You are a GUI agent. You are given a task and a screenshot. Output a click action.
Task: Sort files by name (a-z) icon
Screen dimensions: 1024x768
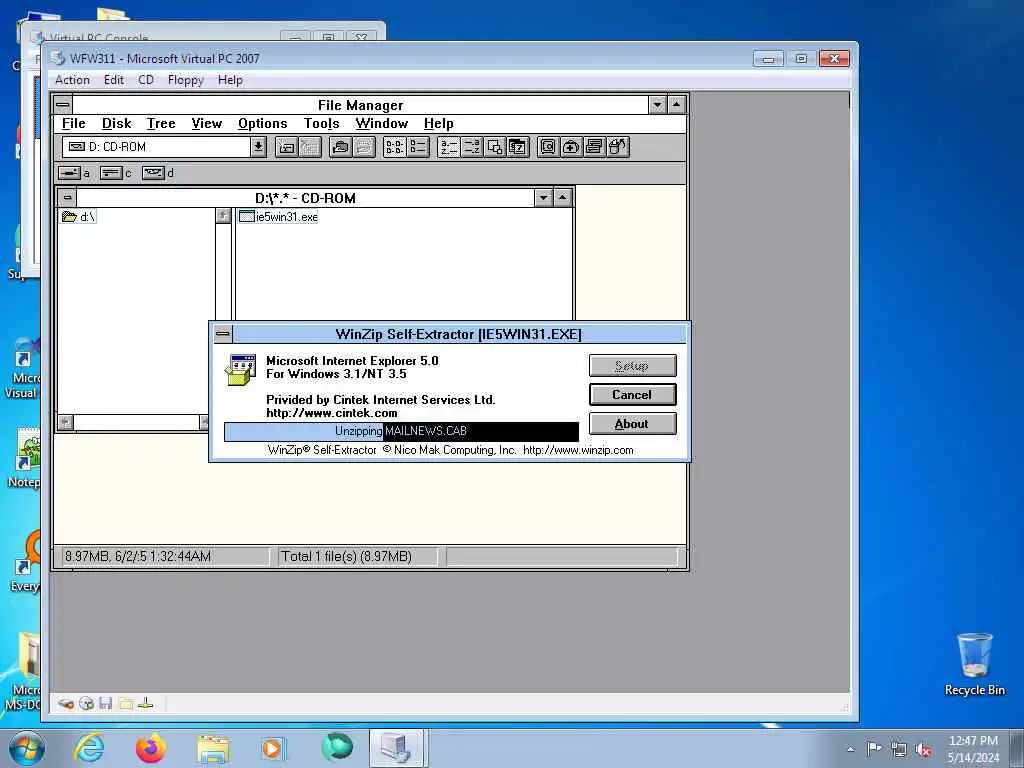(x=448, y=147)
